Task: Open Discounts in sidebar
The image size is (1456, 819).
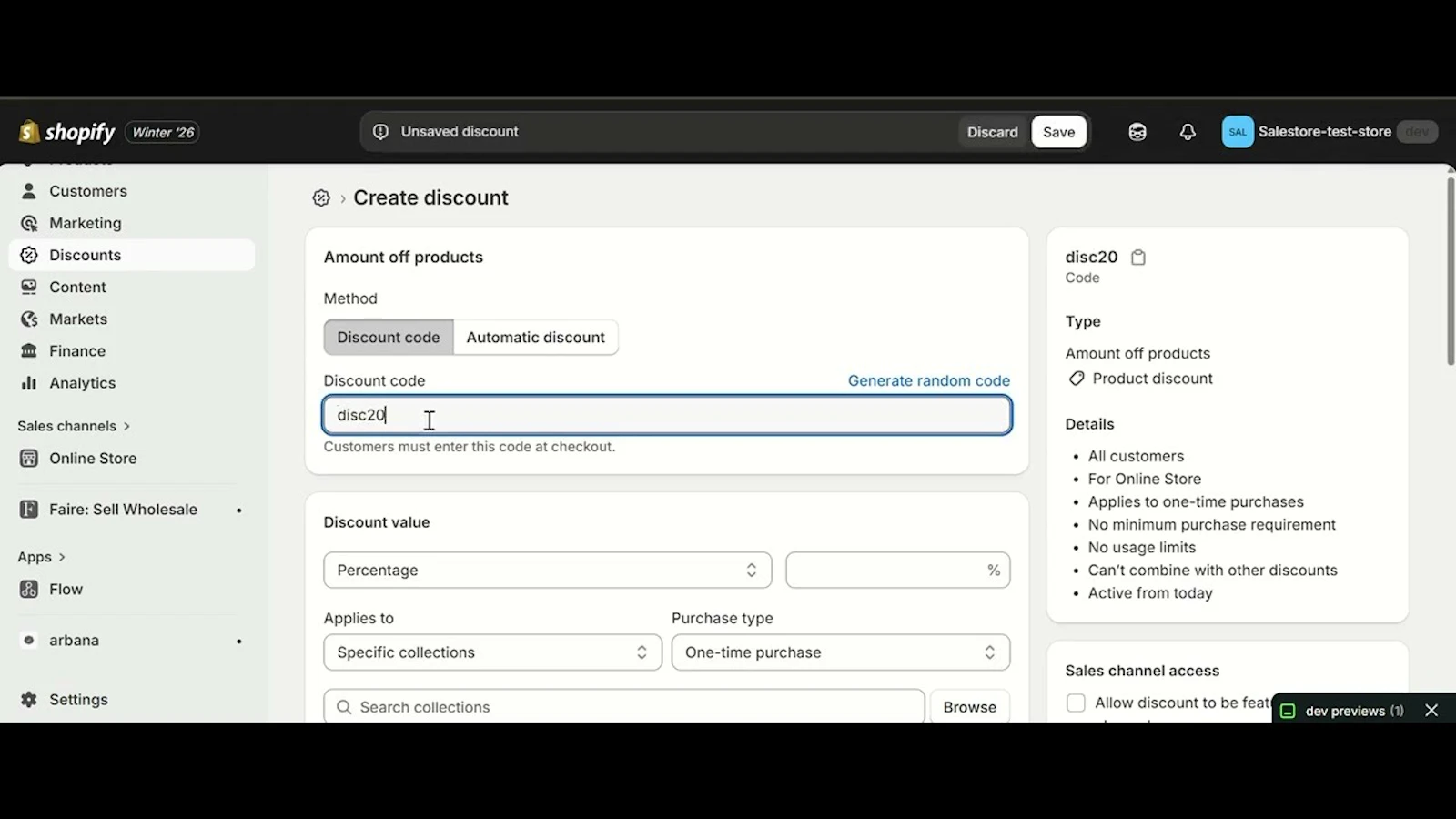Action: click(x=132, y=255)
